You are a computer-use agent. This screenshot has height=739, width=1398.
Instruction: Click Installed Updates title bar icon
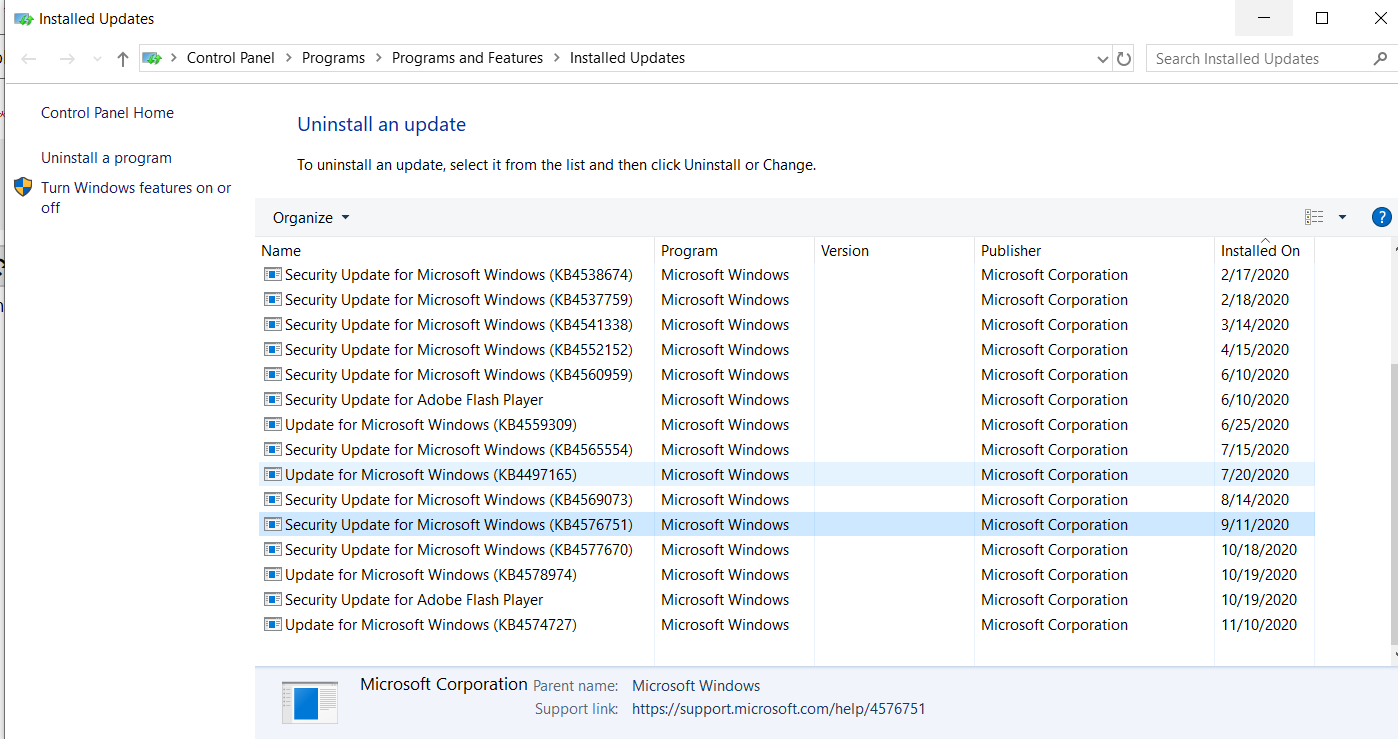point(23,18)
